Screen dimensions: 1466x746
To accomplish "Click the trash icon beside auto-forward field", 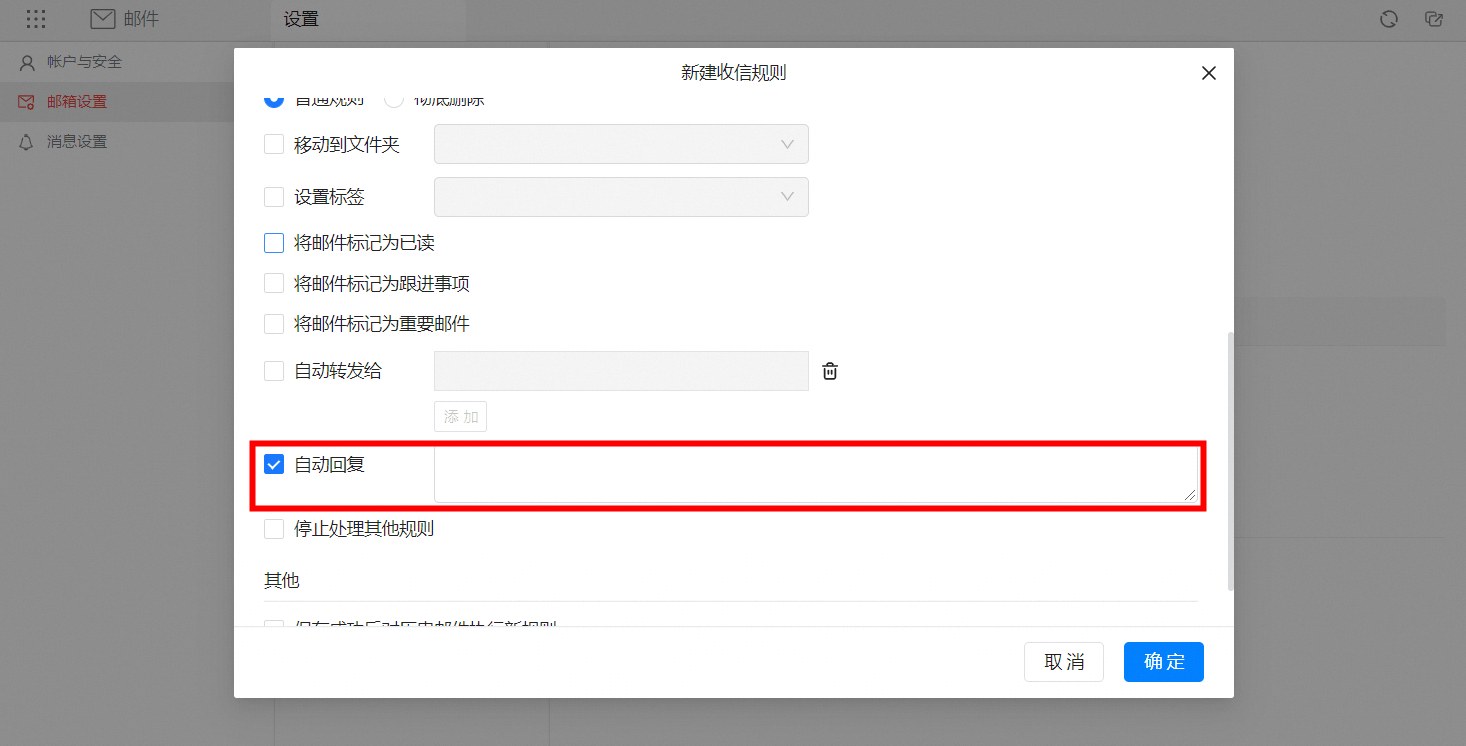I will tap(830, 371).
